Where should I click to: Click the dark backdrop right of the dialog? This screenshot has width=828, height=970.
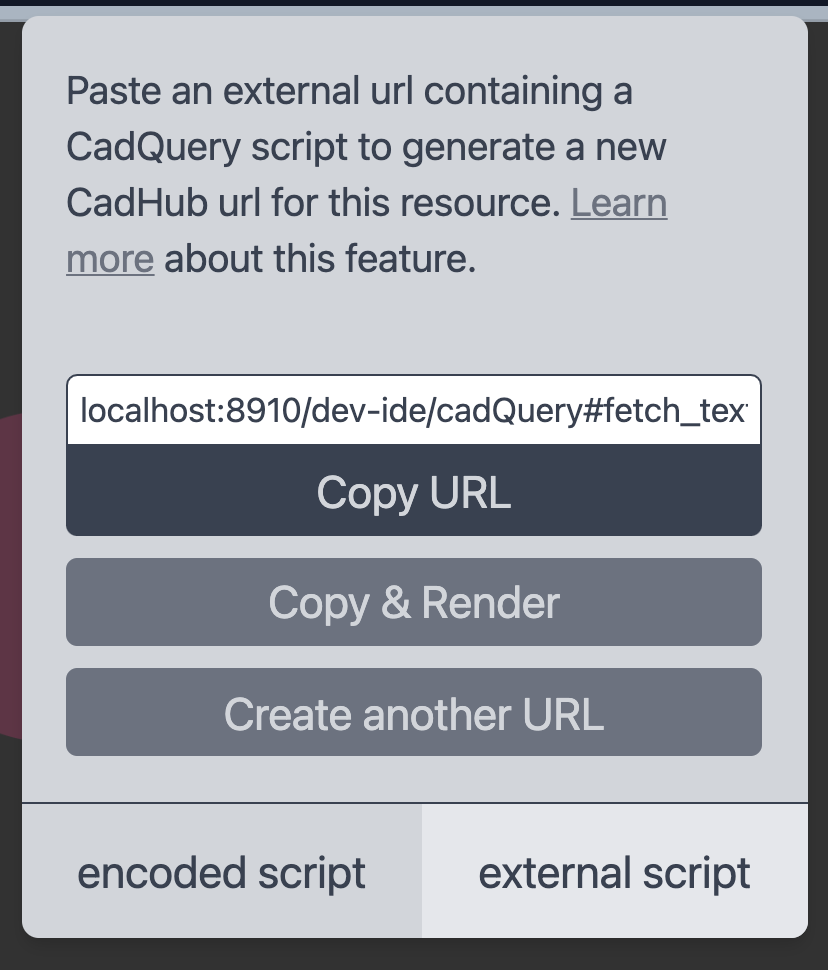[818, 500]
